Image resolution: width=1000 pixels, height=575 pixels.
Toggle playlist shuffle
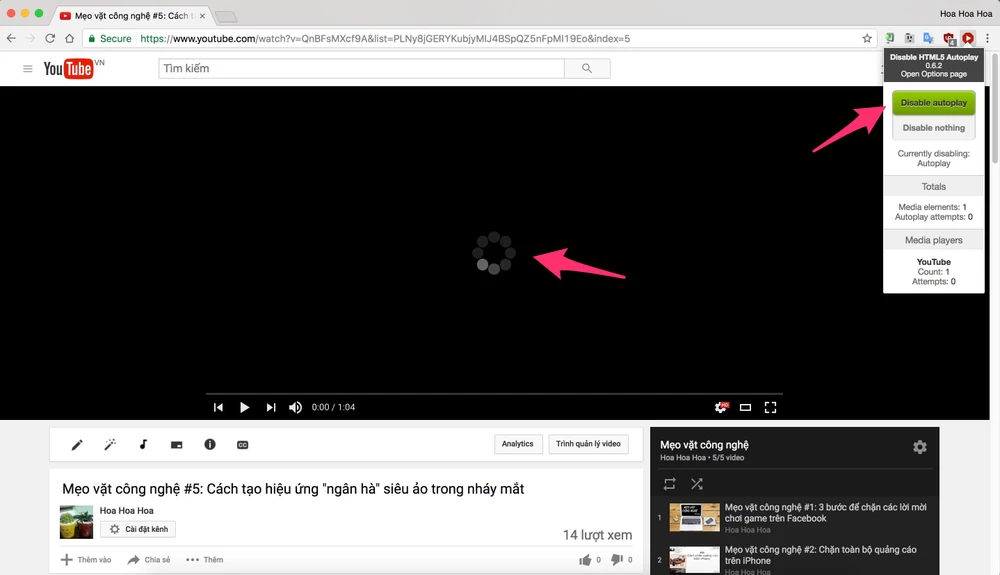(696, 484)
